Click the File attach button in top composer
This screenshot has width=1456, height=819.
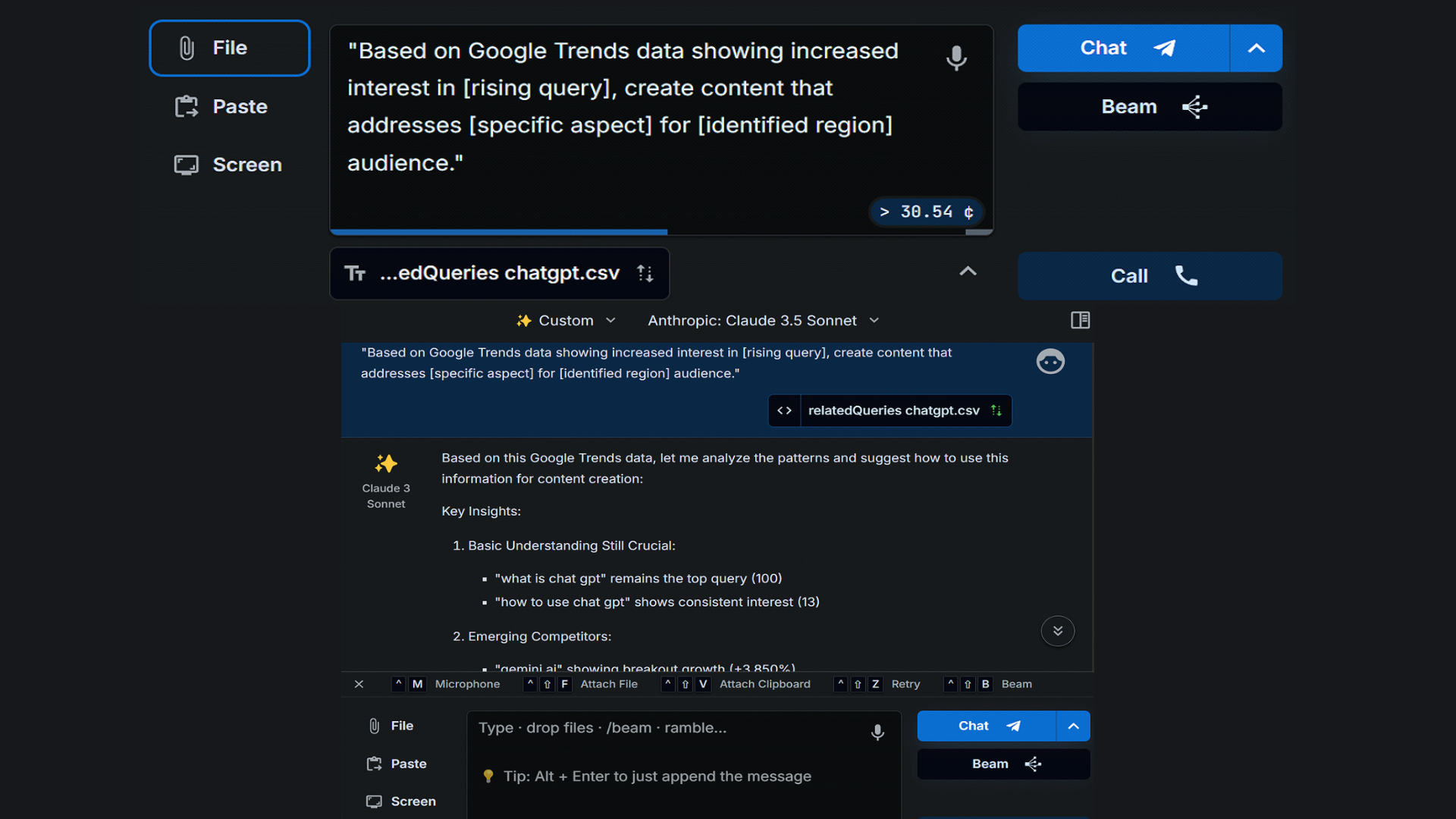tap(230, 48)
